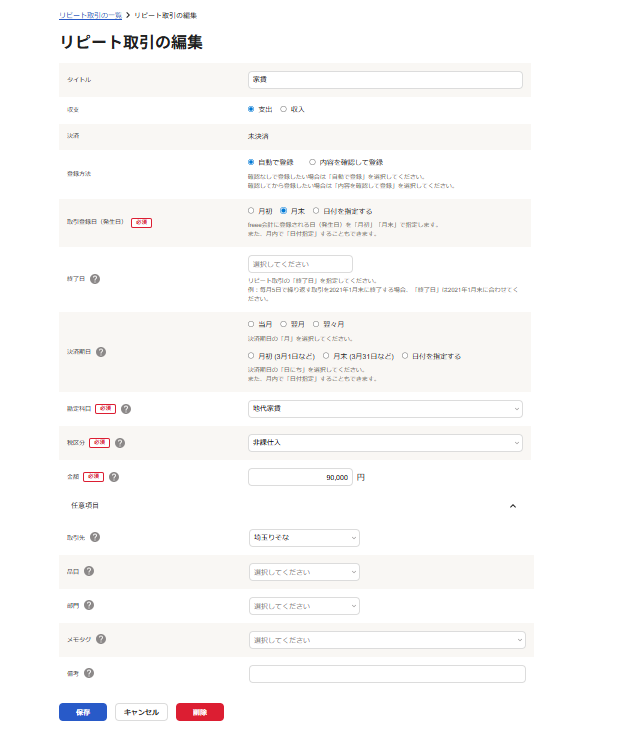Image resolution: width=618 pixels, height=742 pixels.
Task: Select 日付を指定する for registration date
Action: point(316,211)
